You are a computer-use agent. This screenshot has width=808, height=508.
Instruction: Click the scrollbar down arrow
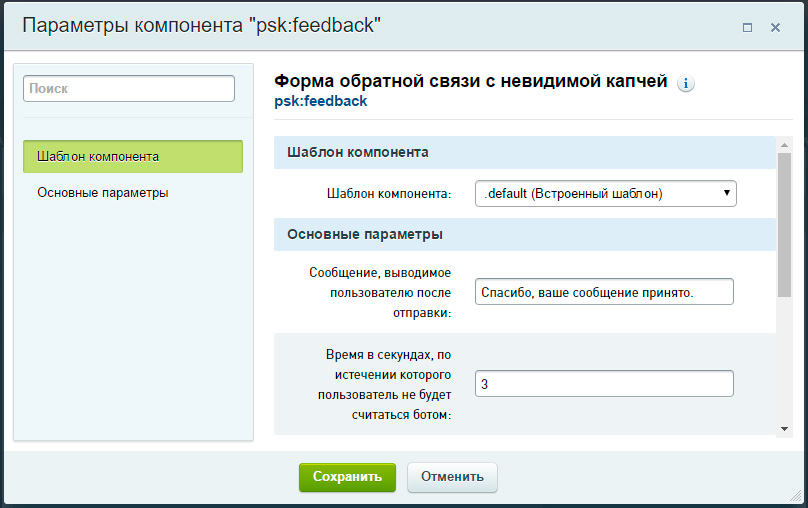click(784, 428)
